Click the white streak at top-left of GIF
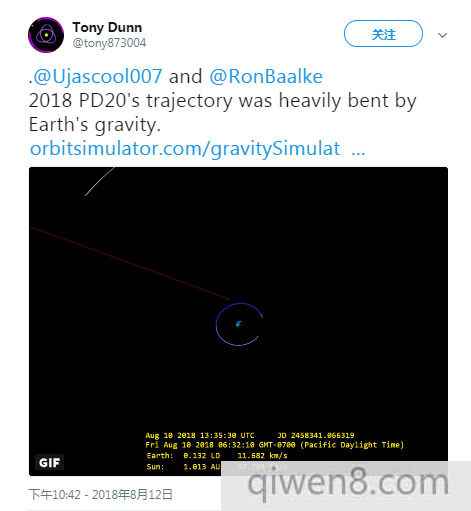Screen dimensions: 471x511 coord(99,182)
